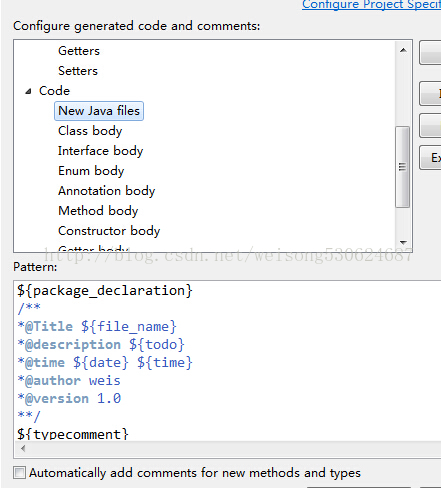Click the ${typecomment} line in pattern
Viewport: 441px width, 488px height.
tap(73, 434)
